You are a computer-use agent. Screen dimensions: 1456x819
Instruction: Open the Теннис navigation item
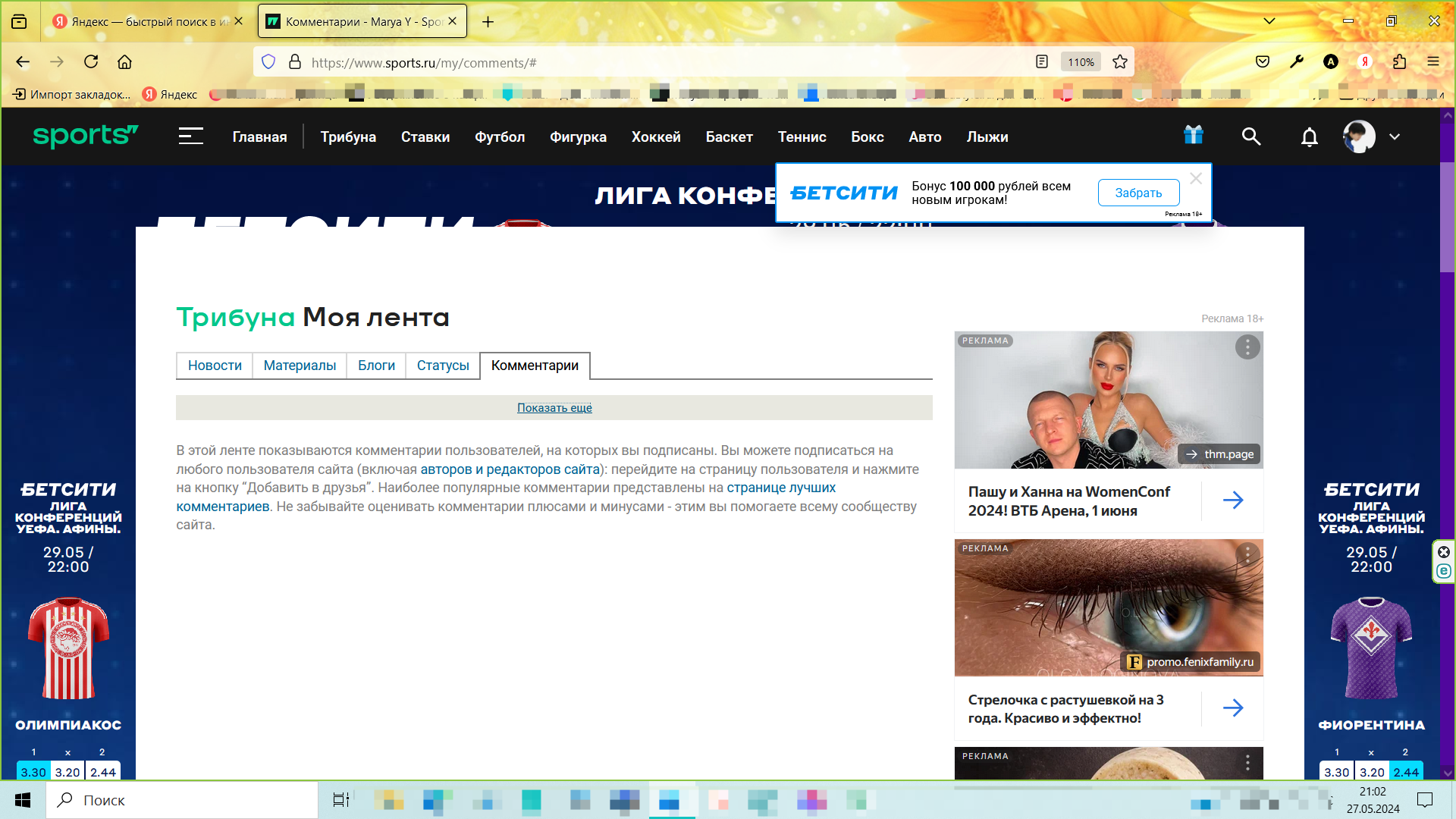click(802, 136)
